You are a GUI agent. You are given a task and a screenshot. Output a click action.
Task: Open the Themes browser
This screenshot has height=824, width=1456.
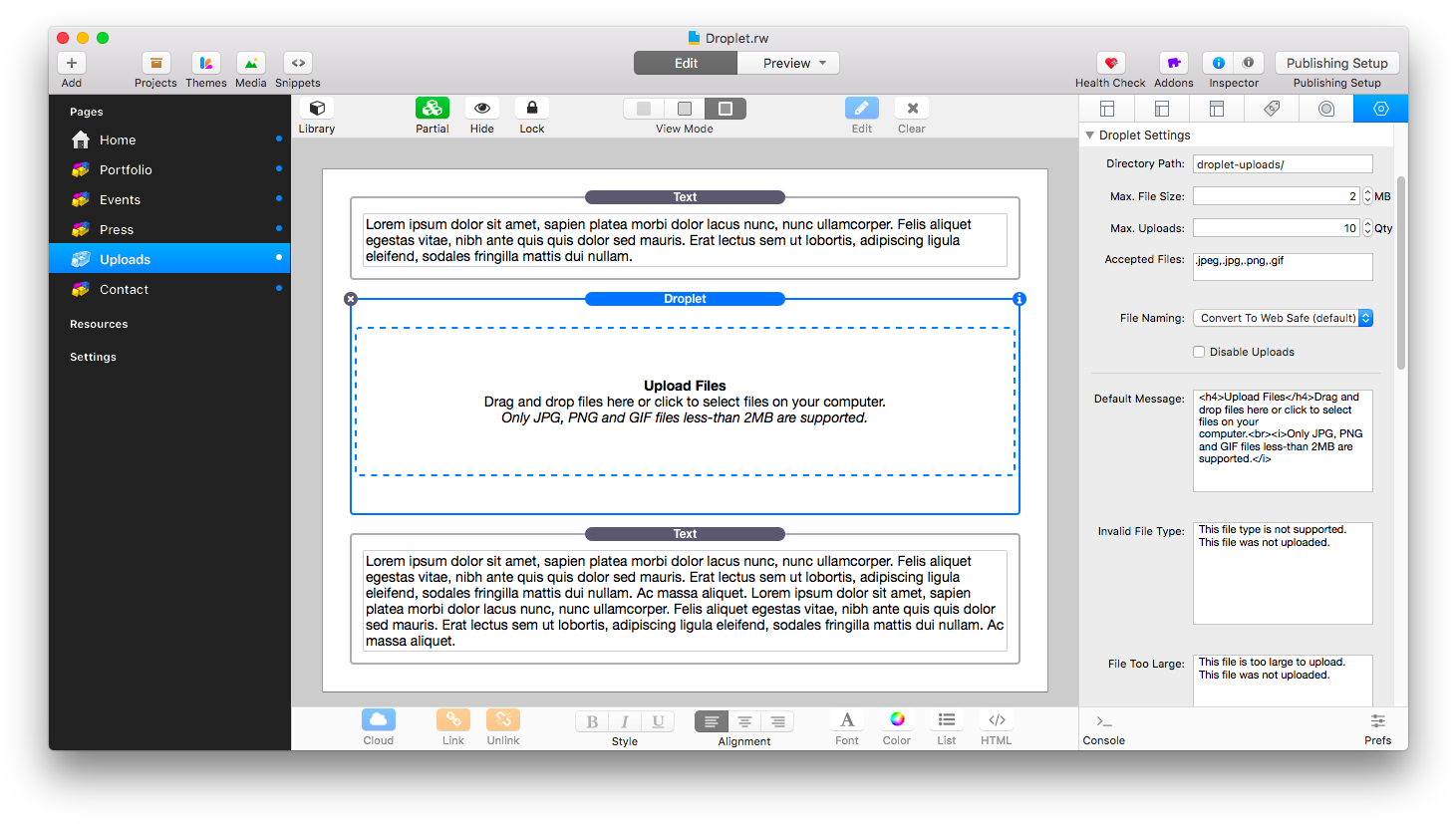coord(205,64)
